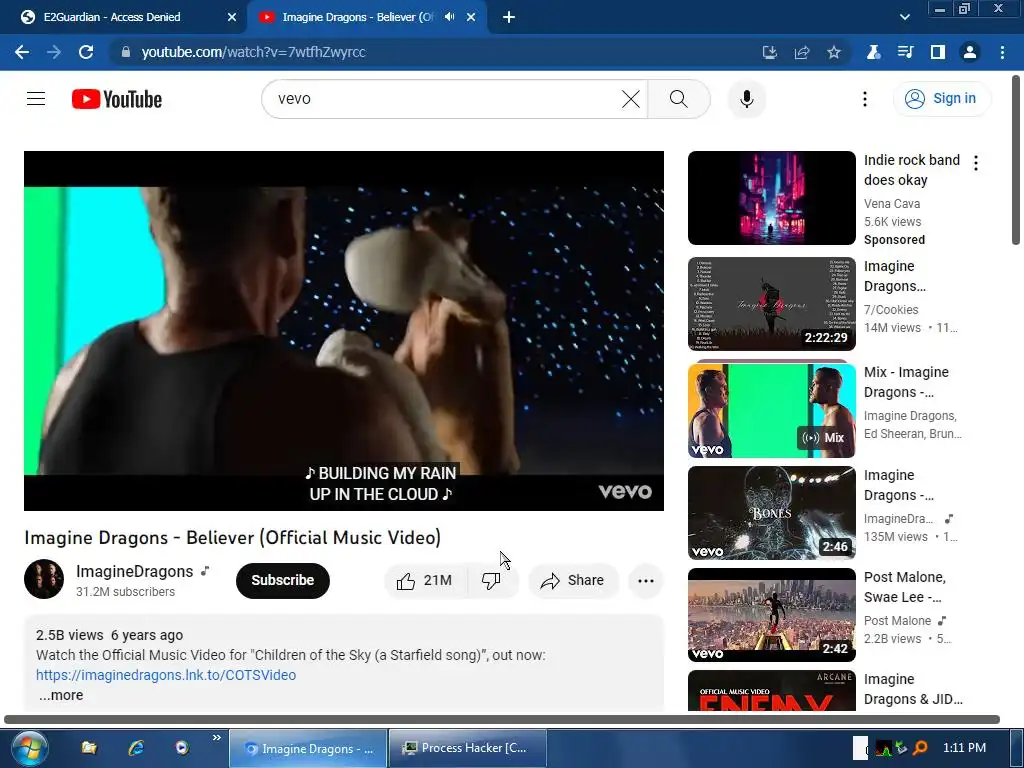Click Post Malone channel name
The width and height of the screenshot is (1024, 768).
pos(897,620)
